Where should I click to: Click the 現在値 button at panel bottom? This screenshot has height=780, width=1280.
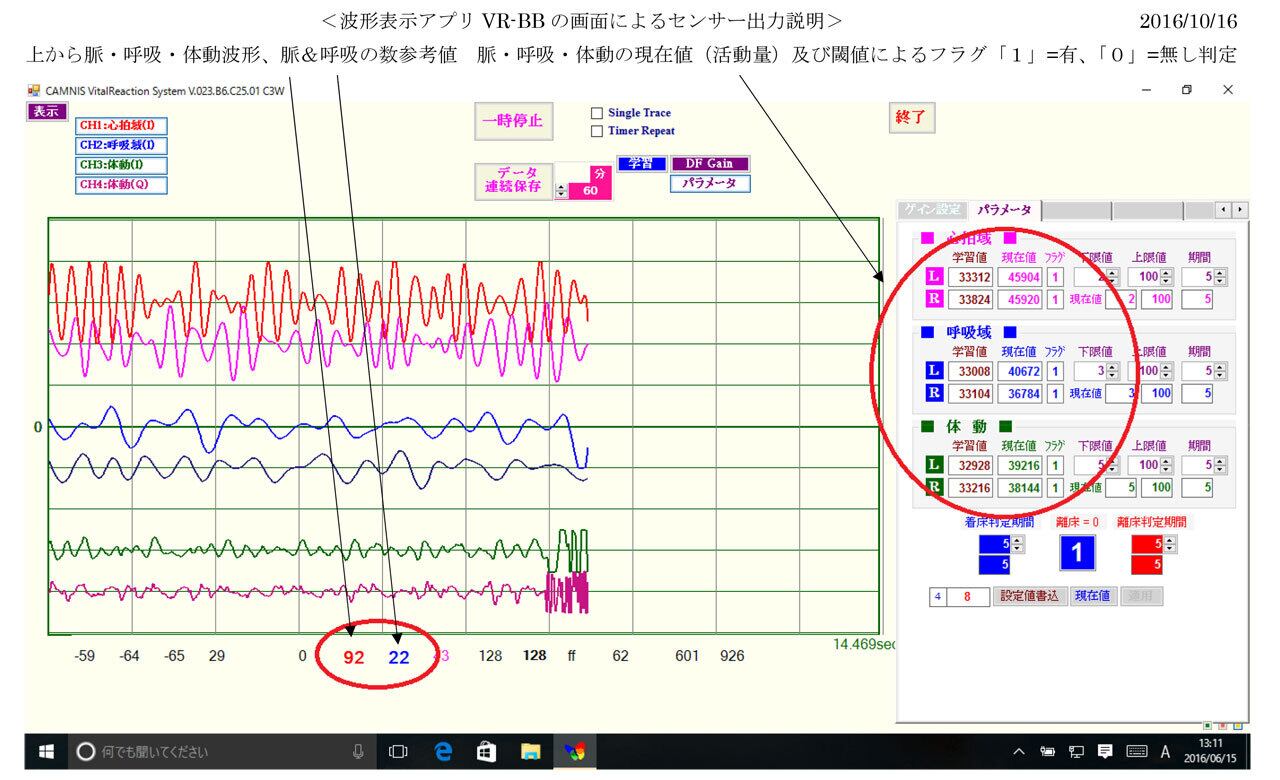tap(1094, 597)
